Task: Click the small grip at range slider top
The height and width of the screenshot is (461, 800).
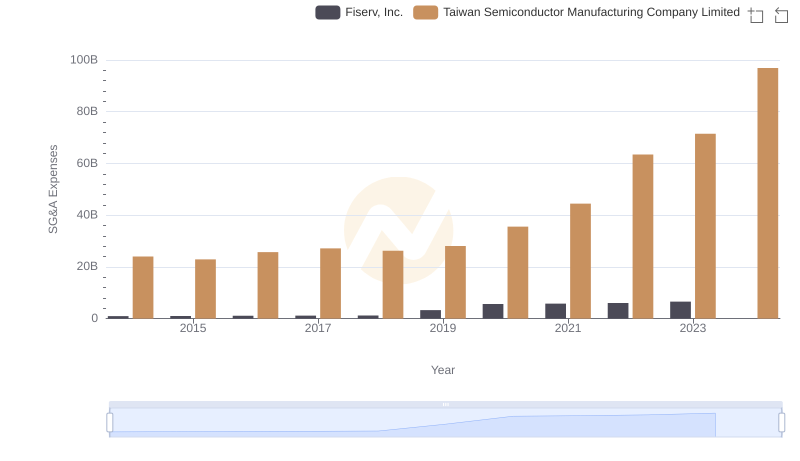Action: [445, 404]
